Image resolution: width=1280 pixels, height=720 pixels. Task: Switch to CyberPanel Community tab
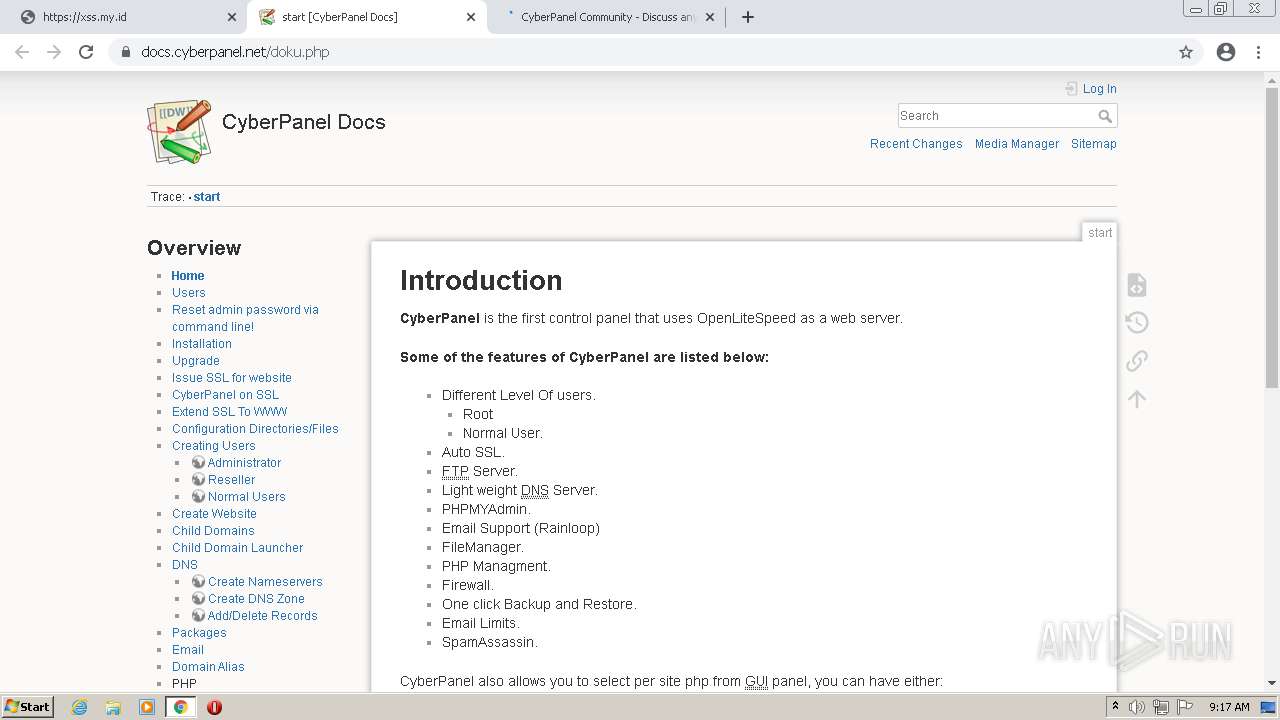[x=606, y=17]
